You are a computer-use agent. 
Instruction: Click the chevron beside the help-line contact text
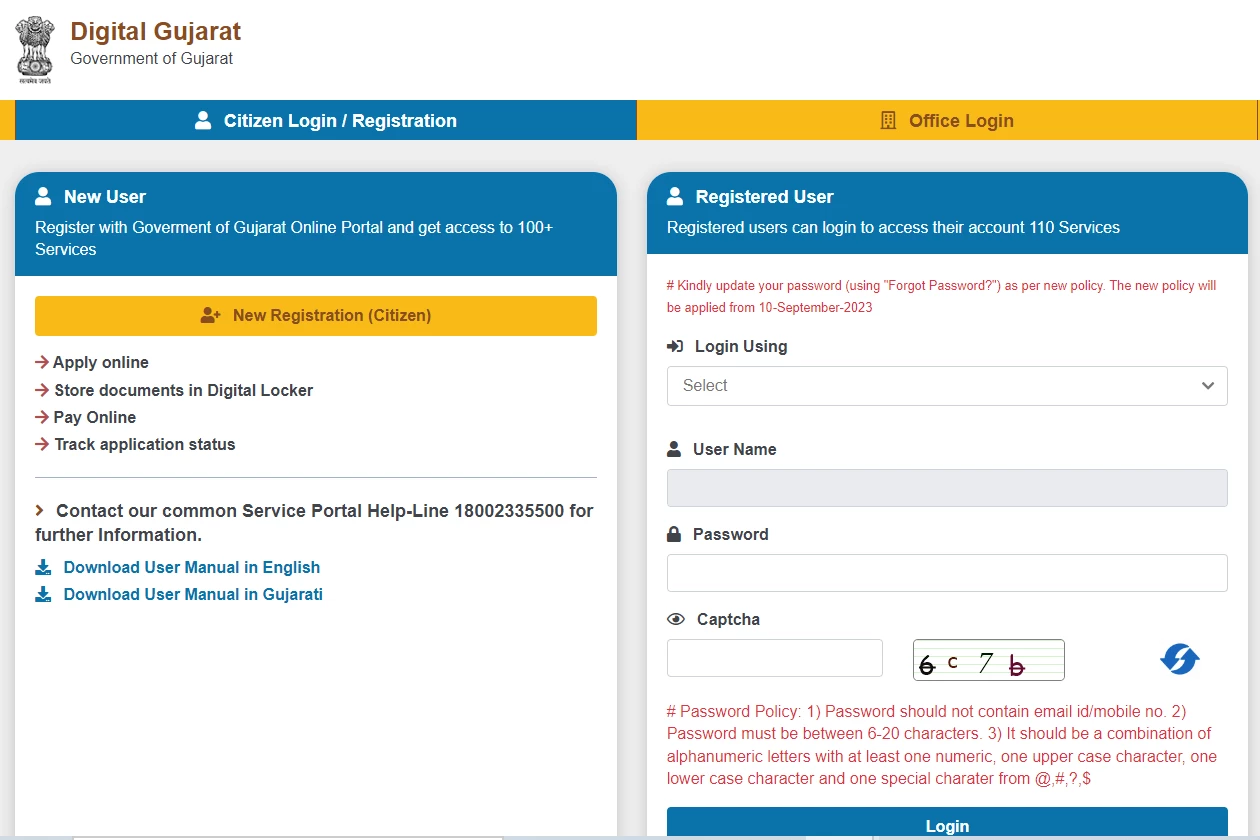(40, 511)
